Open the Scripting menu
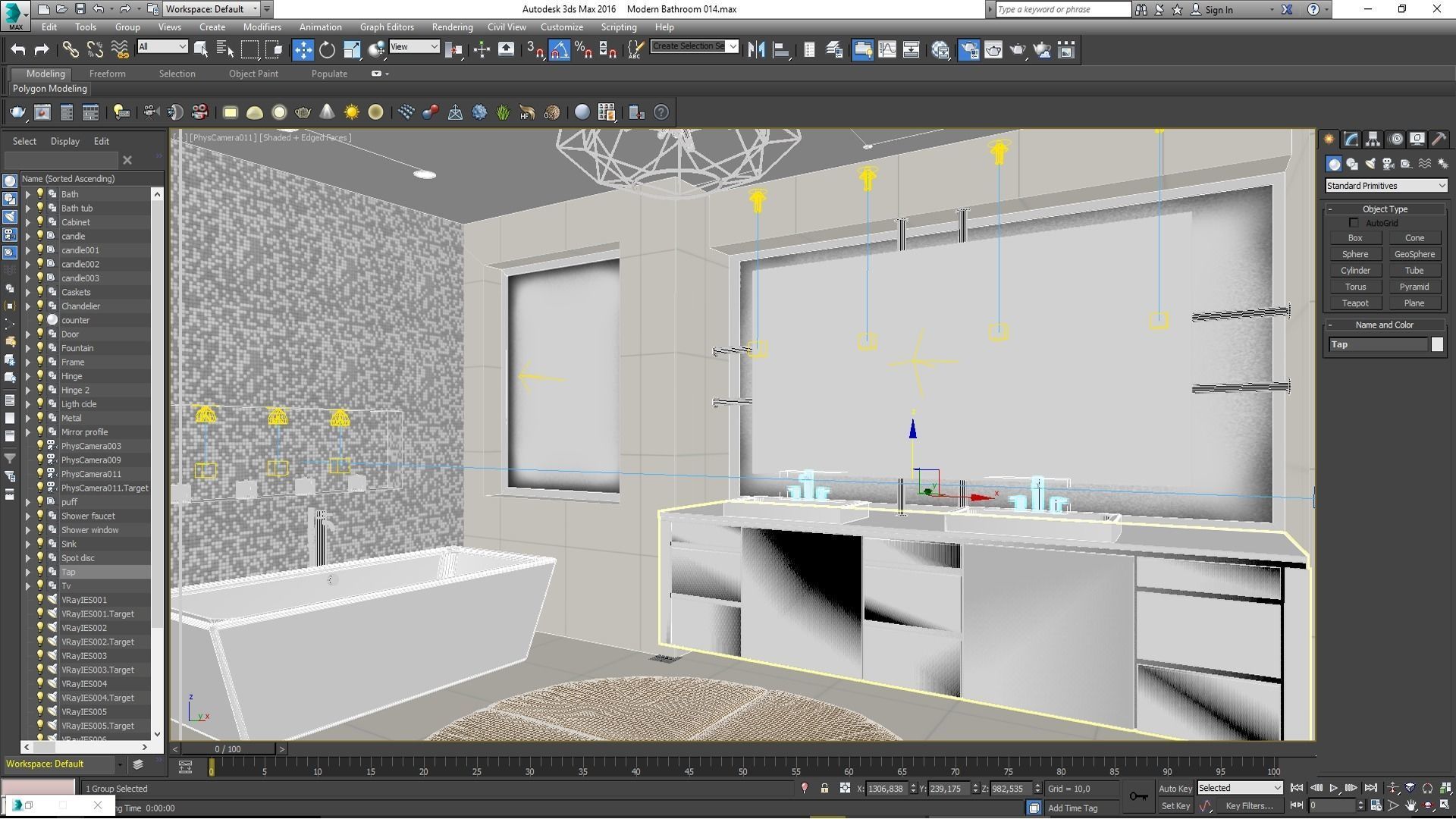 pyautogui.click(x=619, y=27)
